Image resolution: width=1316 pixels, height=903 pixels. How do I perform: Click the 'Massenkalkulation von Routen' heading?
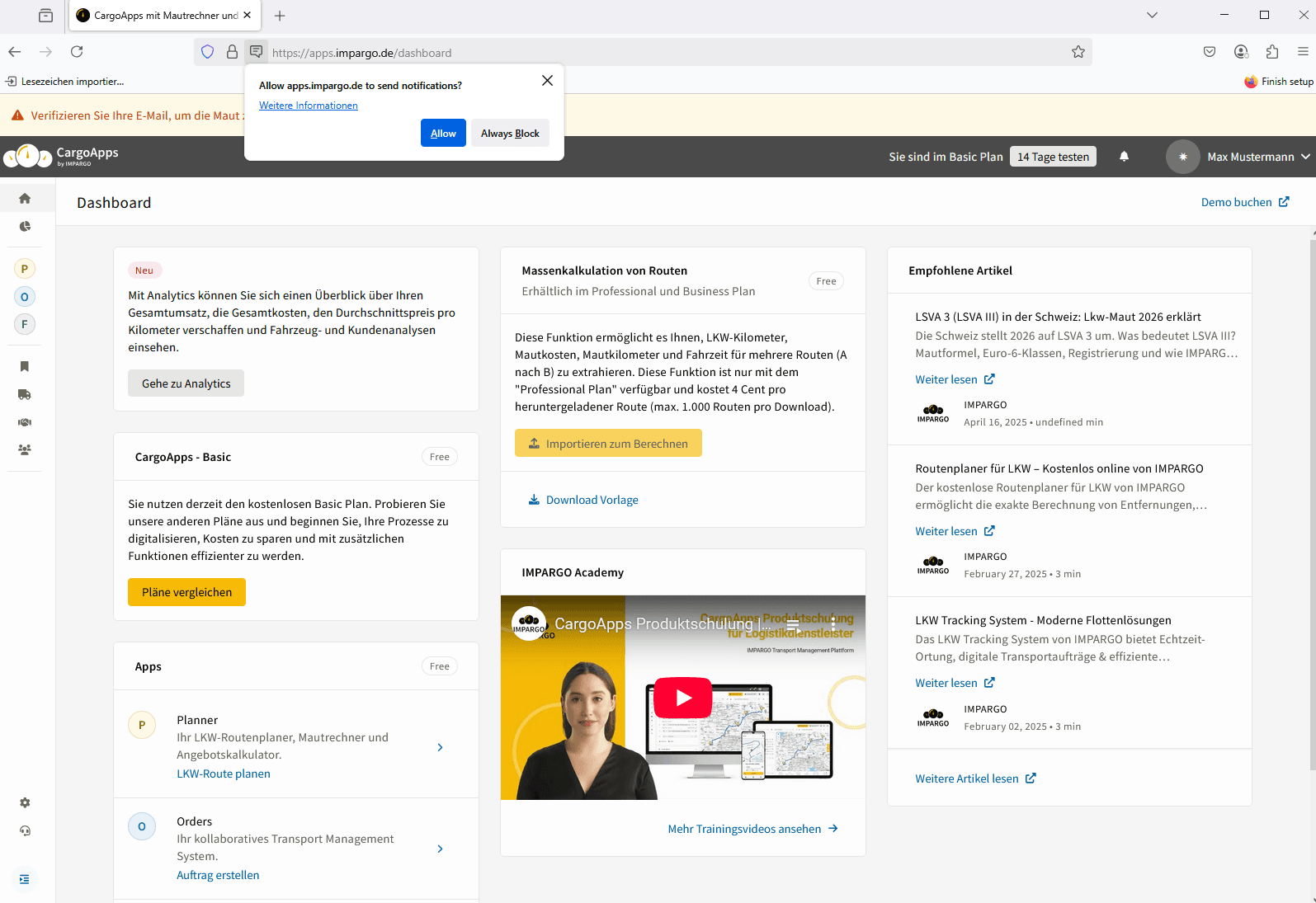[x=604, y=270]
